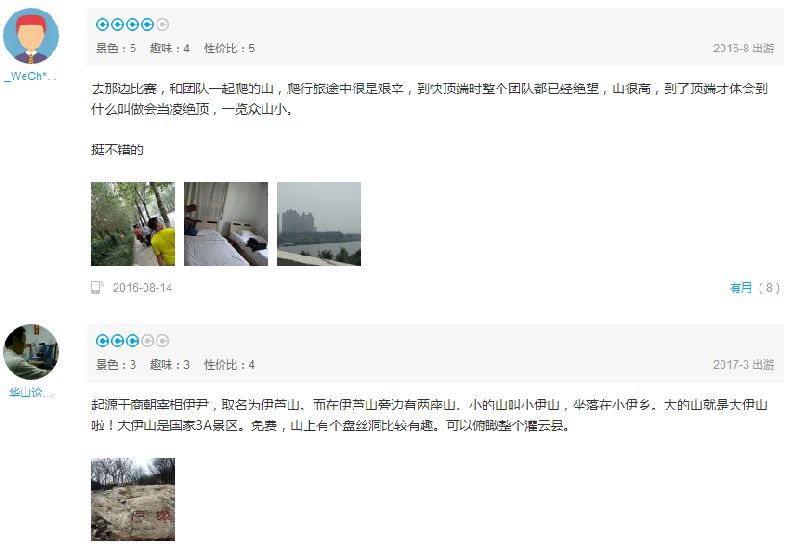Viewport: 800px width, 551px height.
Task: Click the second review text starting 起源于商朝
Action: [x=429, y=415]
